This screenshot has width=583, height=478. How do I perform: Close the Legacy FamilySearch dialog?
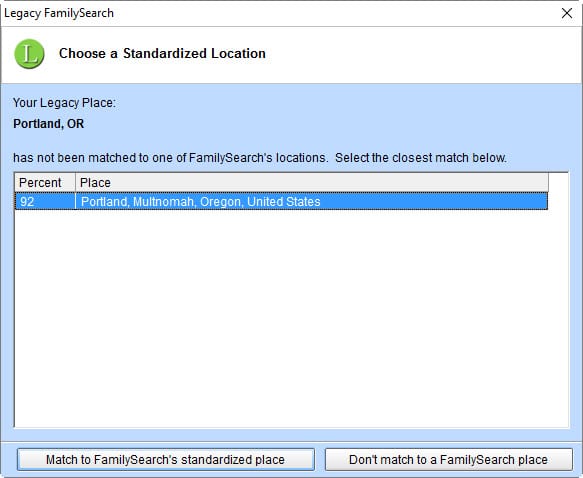tap(567, 13)
